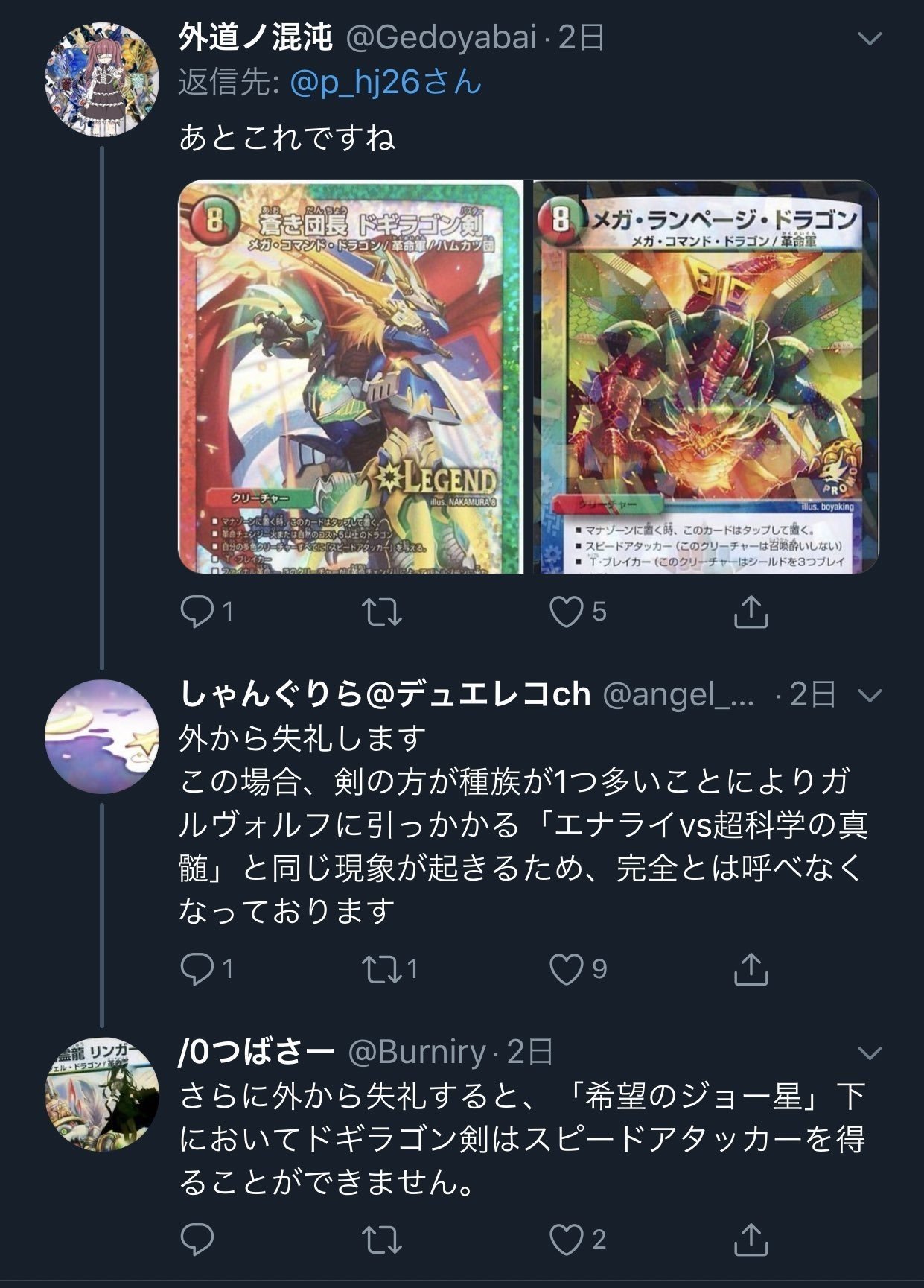
Task: Open the @Gedoyabai profile handle
Action: click(442, 37)
